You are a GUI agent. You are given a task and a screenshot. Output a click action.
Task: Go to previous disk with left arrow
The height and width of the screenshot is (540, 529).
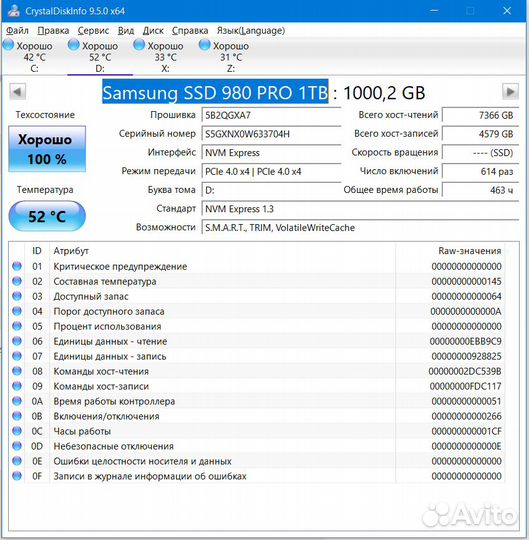click(17, 92)
